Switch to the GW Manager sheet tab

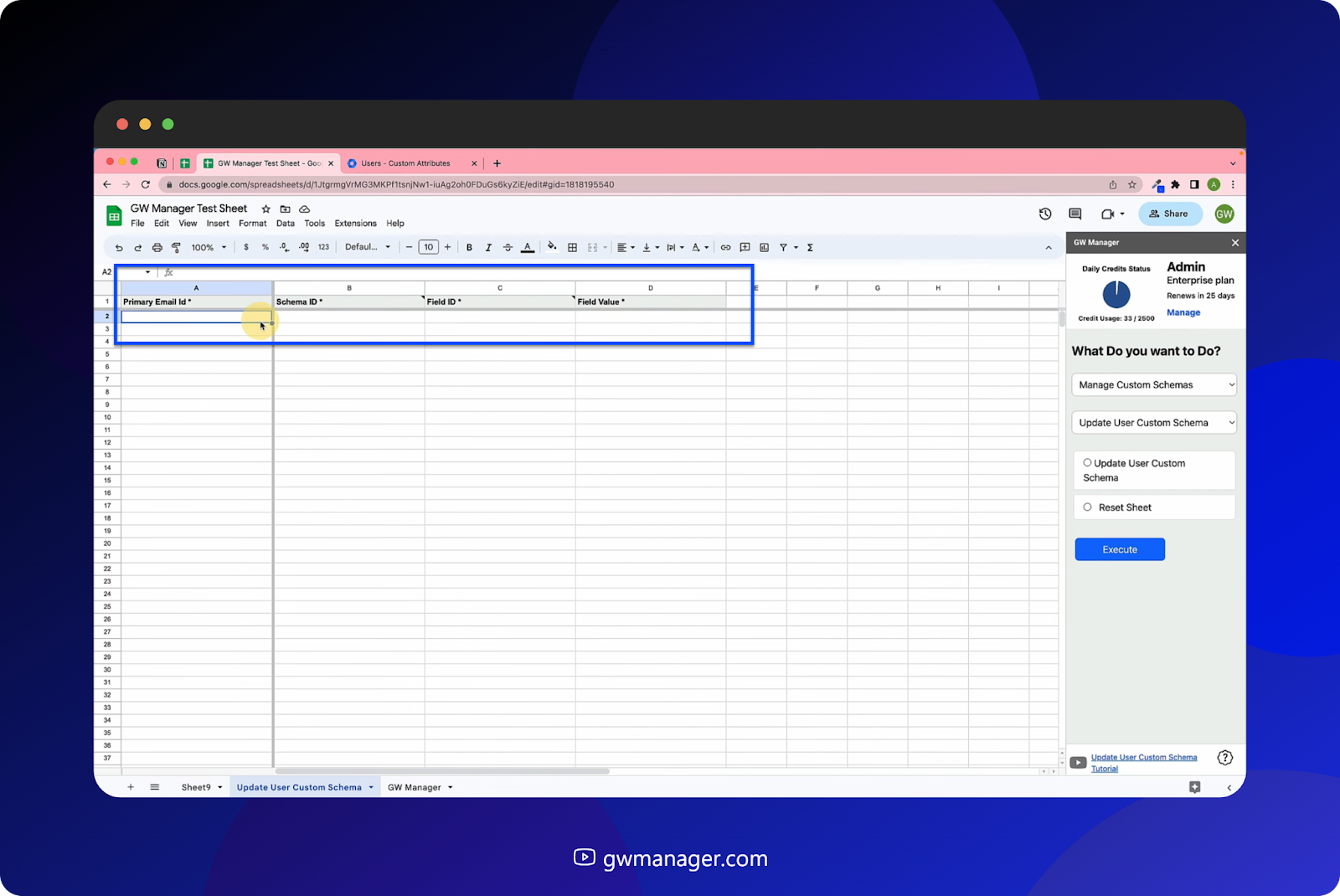tap(415, 787)
